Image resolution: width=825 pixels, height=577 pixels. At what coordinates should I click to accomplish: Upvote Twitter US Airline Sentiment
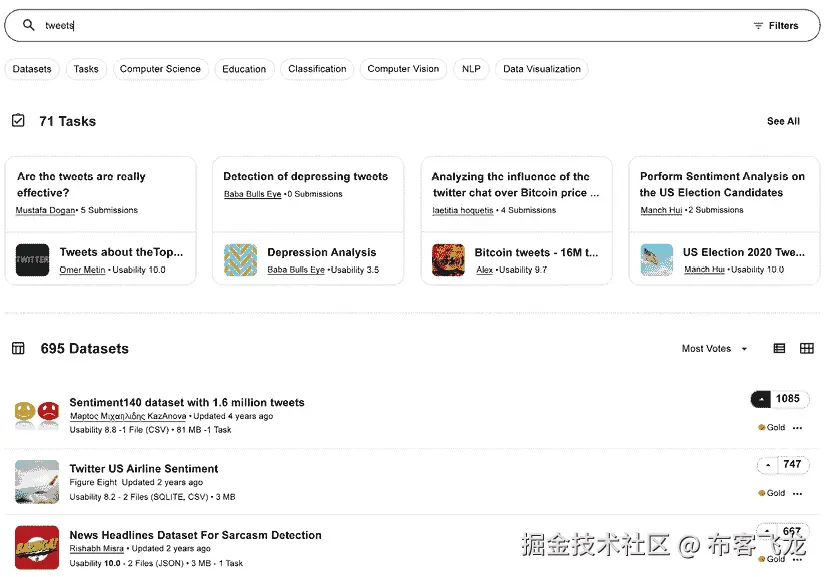click(768, 465)
